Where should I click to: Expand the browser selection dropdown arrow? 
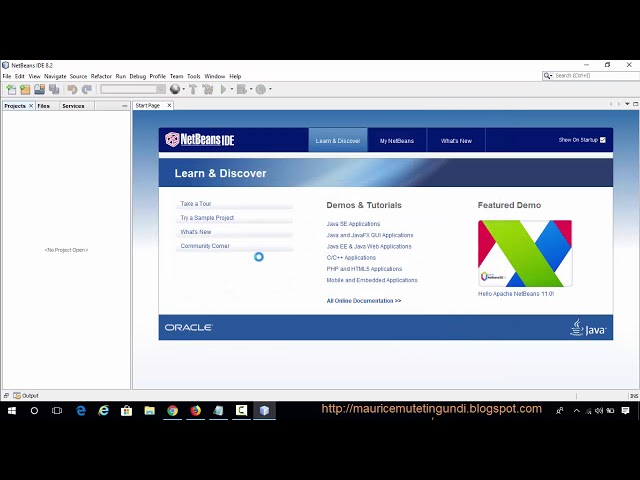tap(184, 89)
